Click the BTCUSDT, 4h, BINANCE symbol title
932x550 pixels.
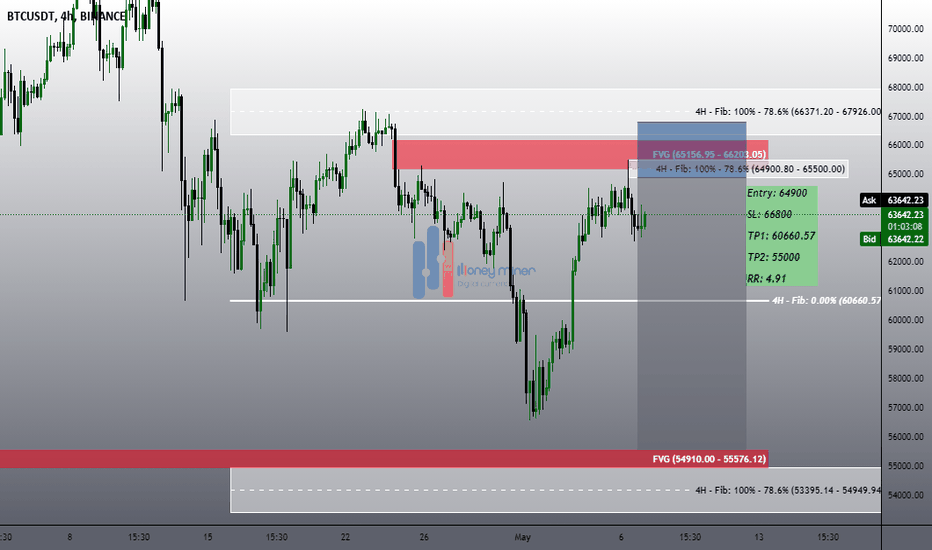click(x=67, y=17)
